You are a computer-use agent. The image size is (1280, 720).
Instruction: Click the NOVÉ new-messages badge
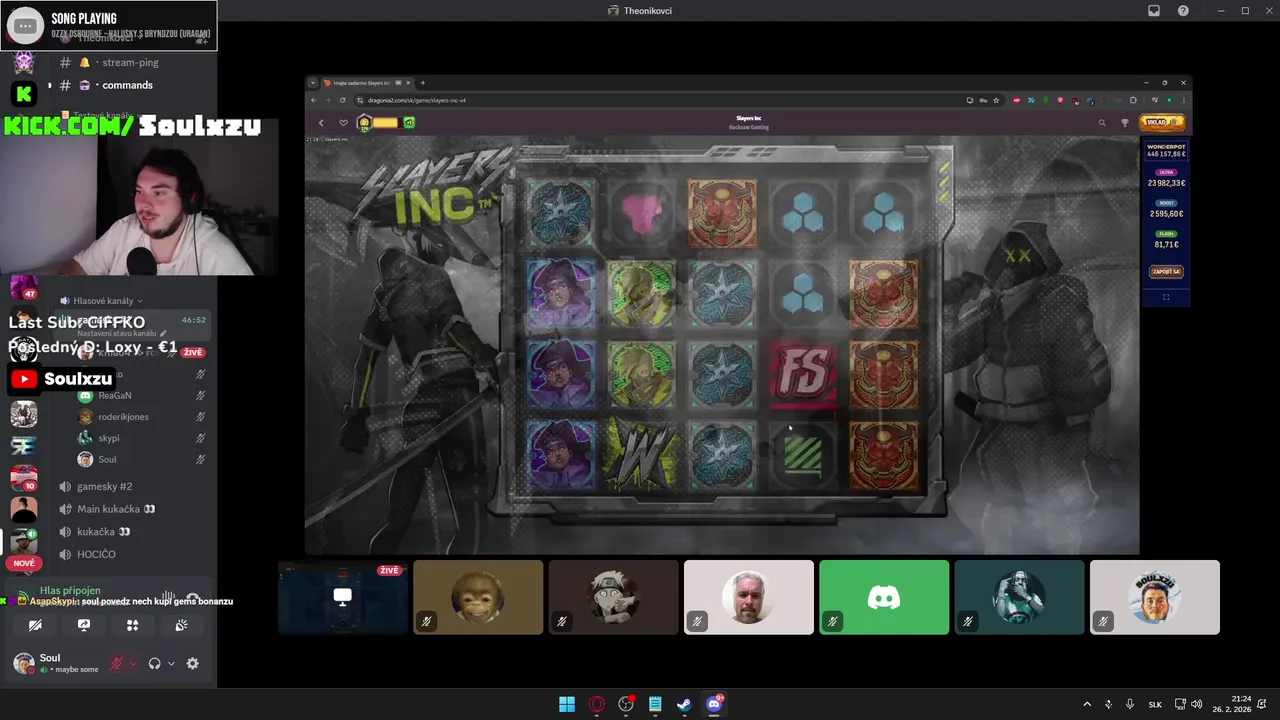tap(24, 563)
